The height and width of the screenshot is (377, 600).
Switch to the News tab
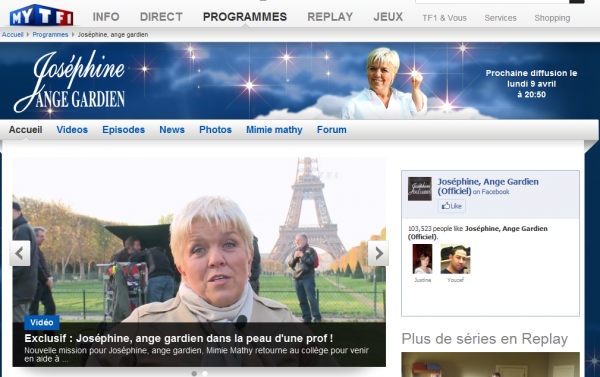(172, 130)
